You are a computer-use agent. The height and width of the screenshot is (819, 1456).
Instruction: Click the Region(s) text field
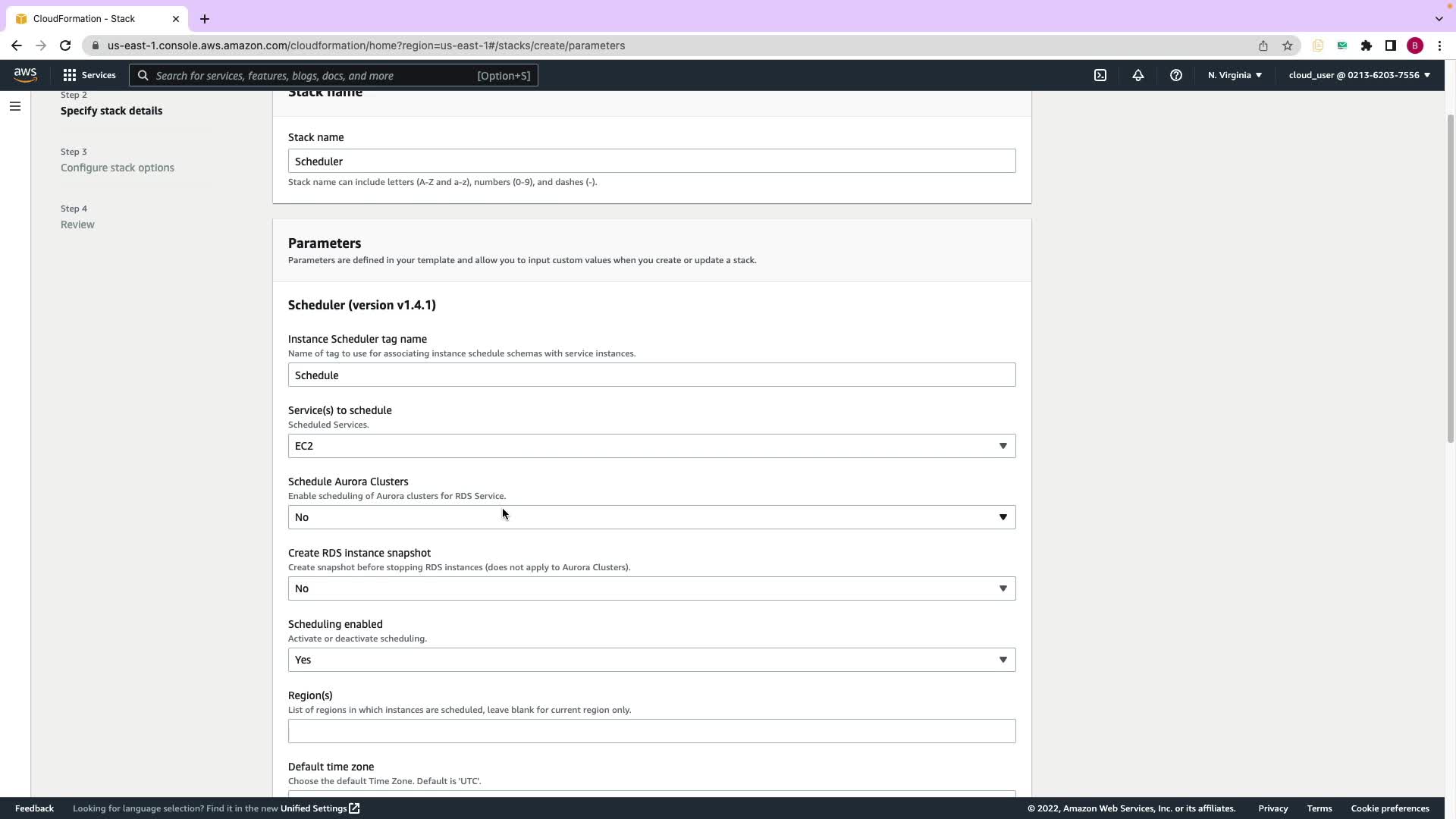tap(651, 731)
